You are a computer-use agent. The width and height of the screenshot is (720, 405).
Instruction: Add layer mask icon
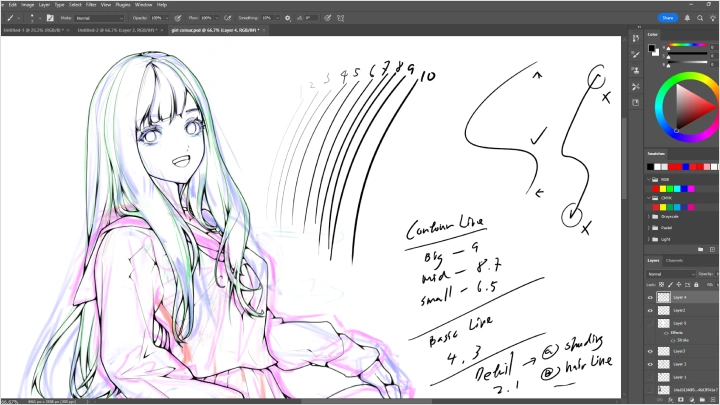tap(681, 400)
